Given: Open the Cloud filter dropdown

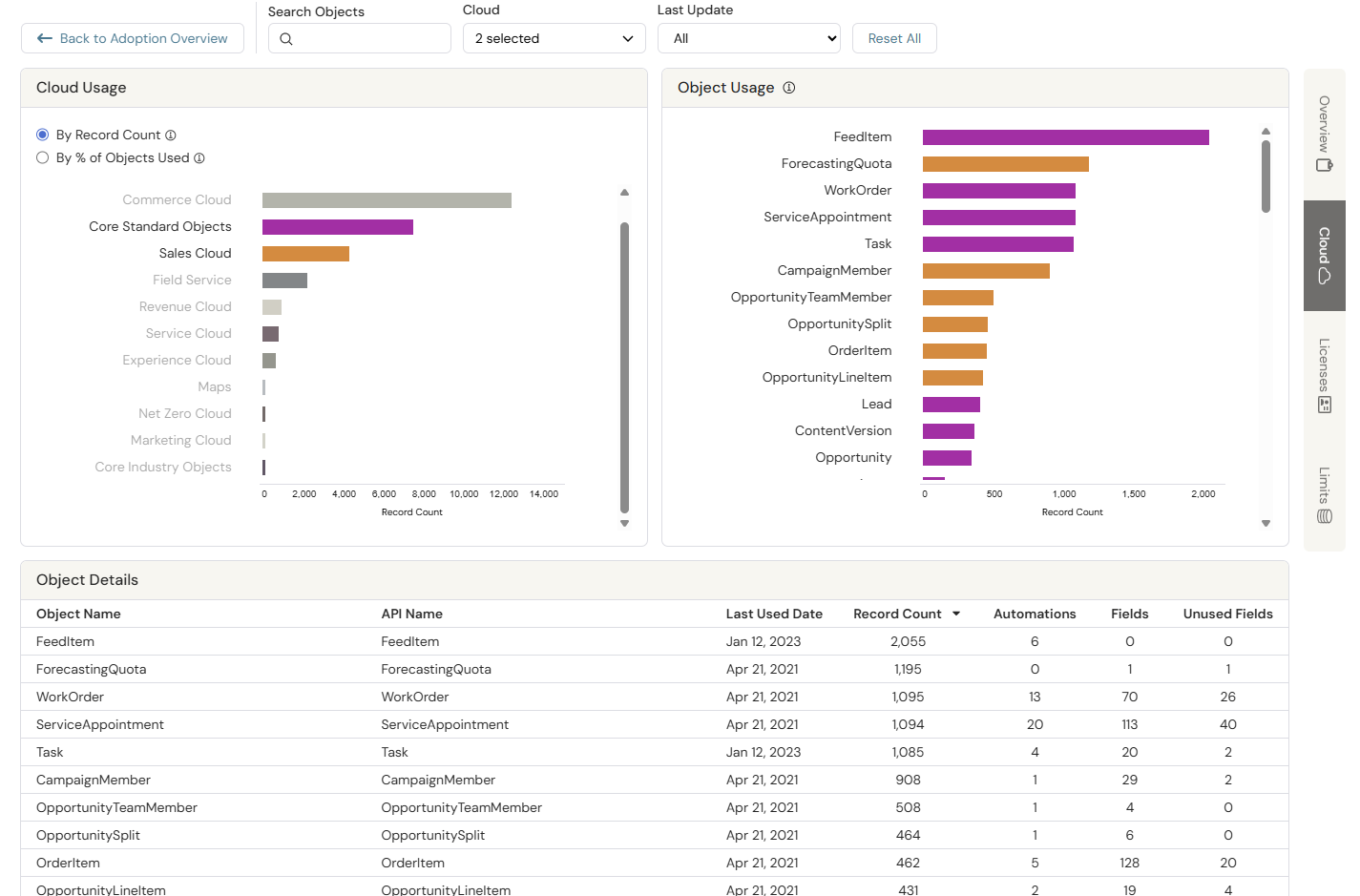Looking at the screenshot, I should tap(554, 39).
